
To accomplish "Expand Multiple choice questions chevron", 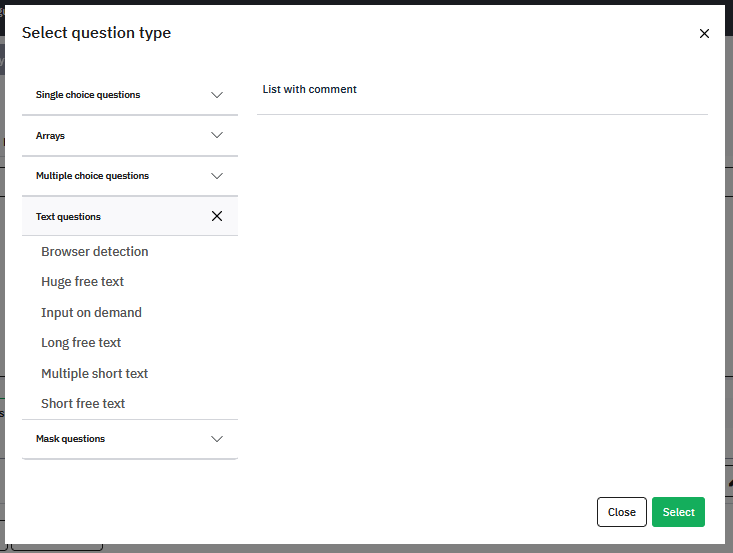I will click(217, 176).
